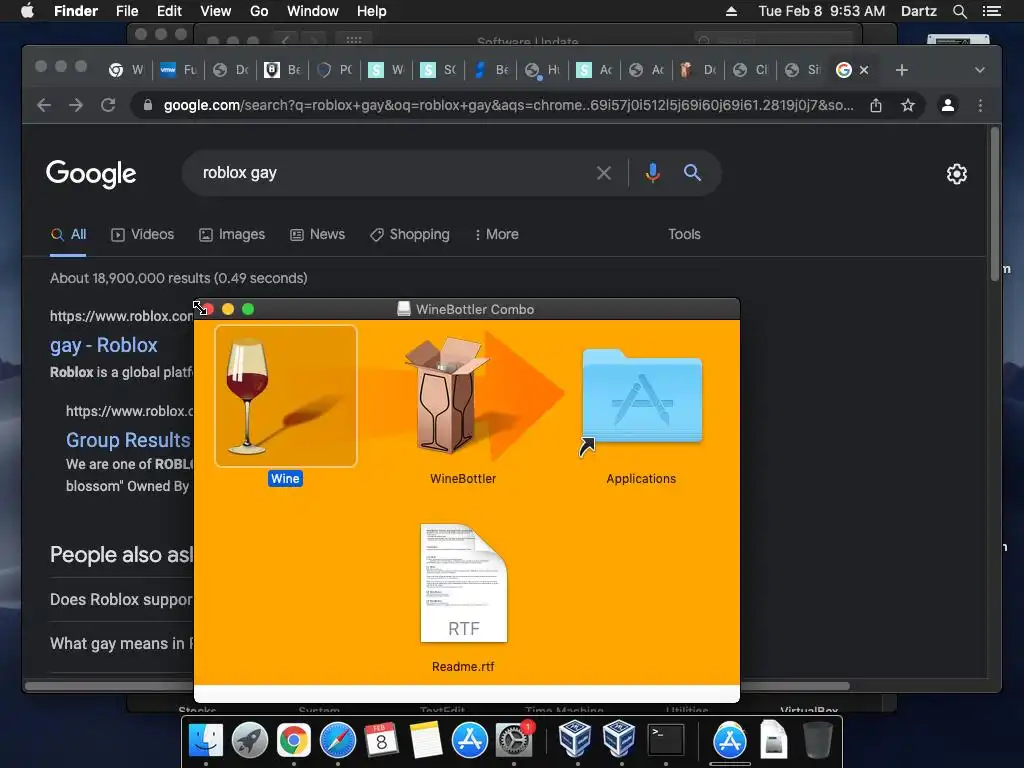Switch to the News results tab

coord(317,234)
